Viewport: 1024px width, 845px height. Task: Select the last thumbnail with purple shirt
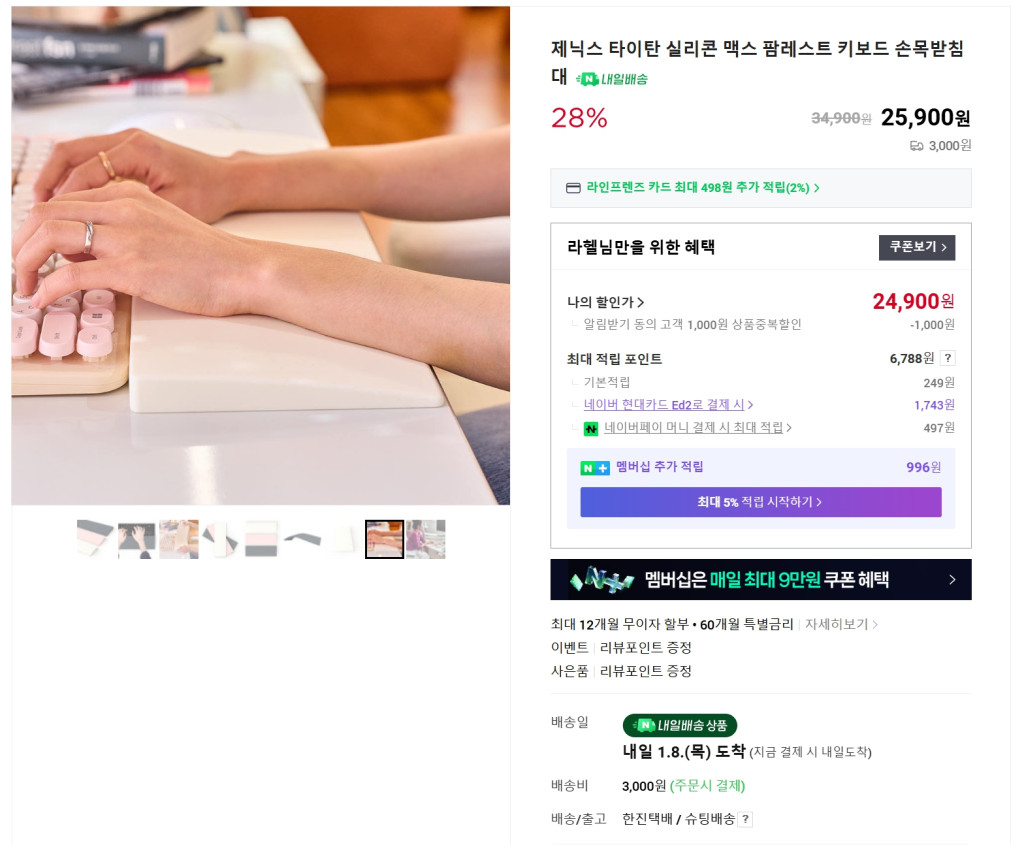tap(426, 539)
